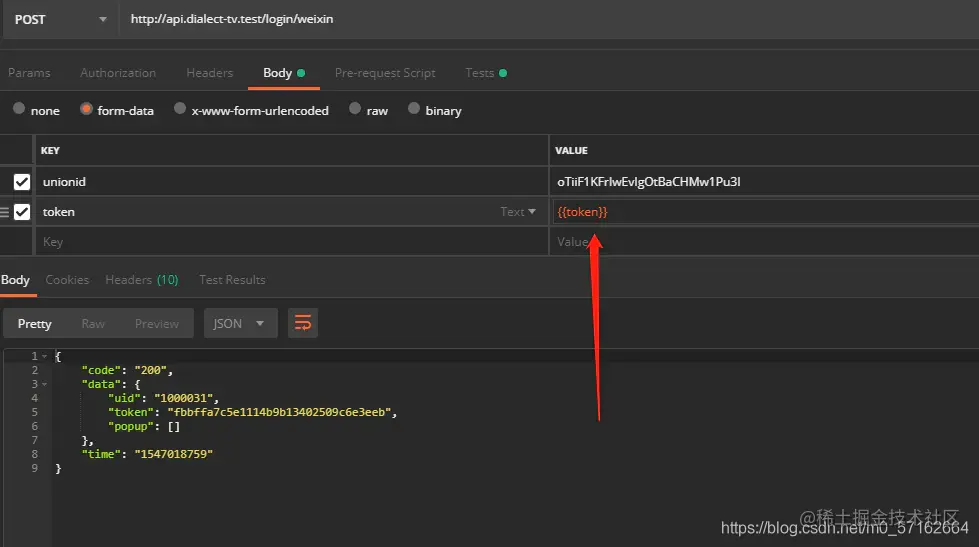
Task: Open the response Body tab
Action: coord(16,280)
